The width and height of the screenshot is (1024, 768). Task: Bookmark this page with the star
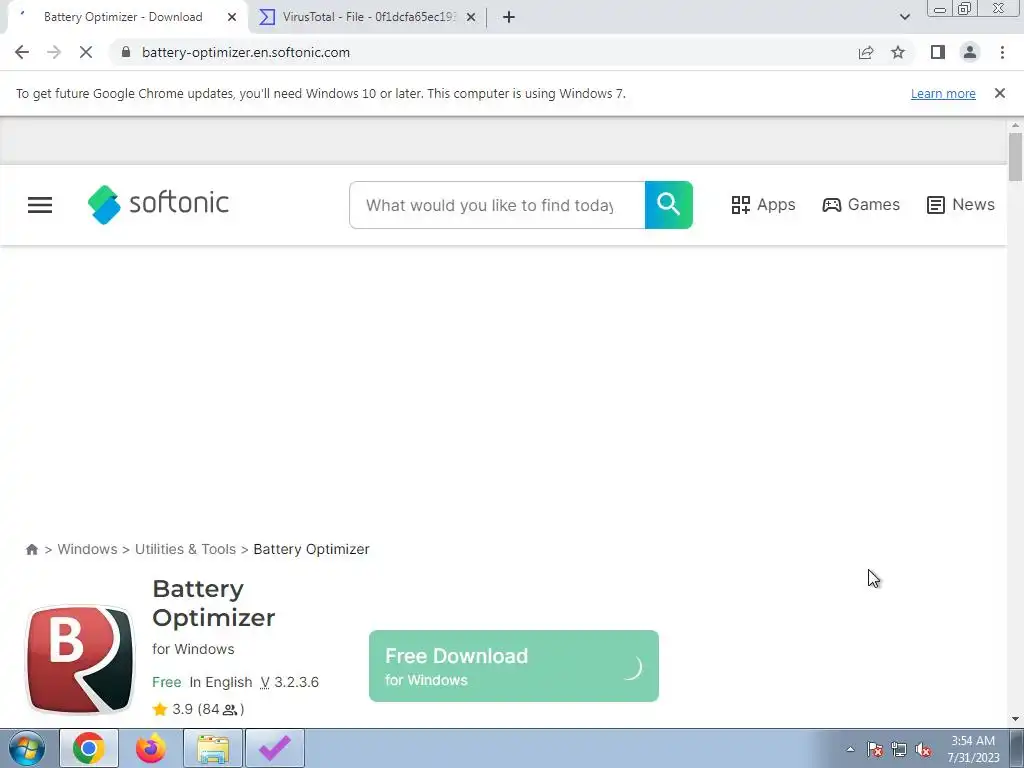click(898, 52)
